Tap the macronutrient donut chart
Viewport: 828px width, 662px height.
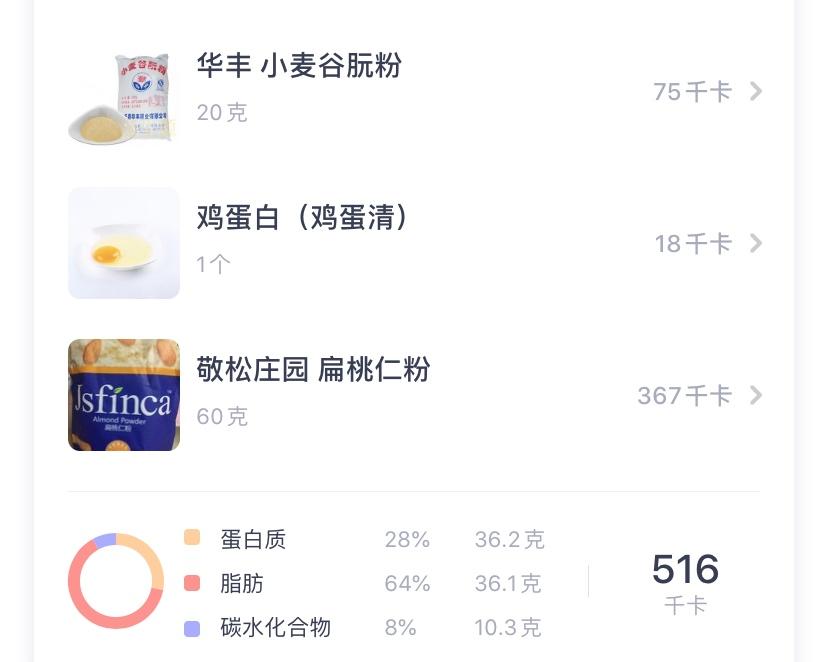(116, 581)
